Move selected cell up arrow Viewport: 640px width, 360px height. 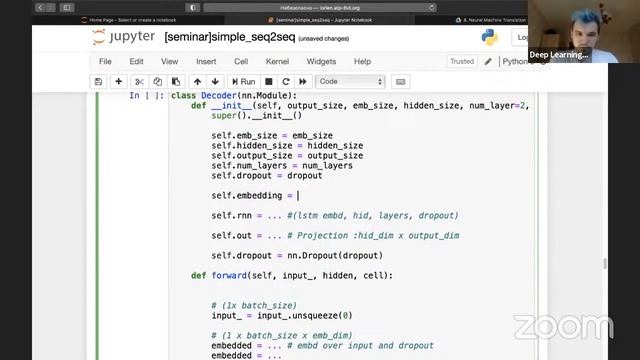point(197,82)
